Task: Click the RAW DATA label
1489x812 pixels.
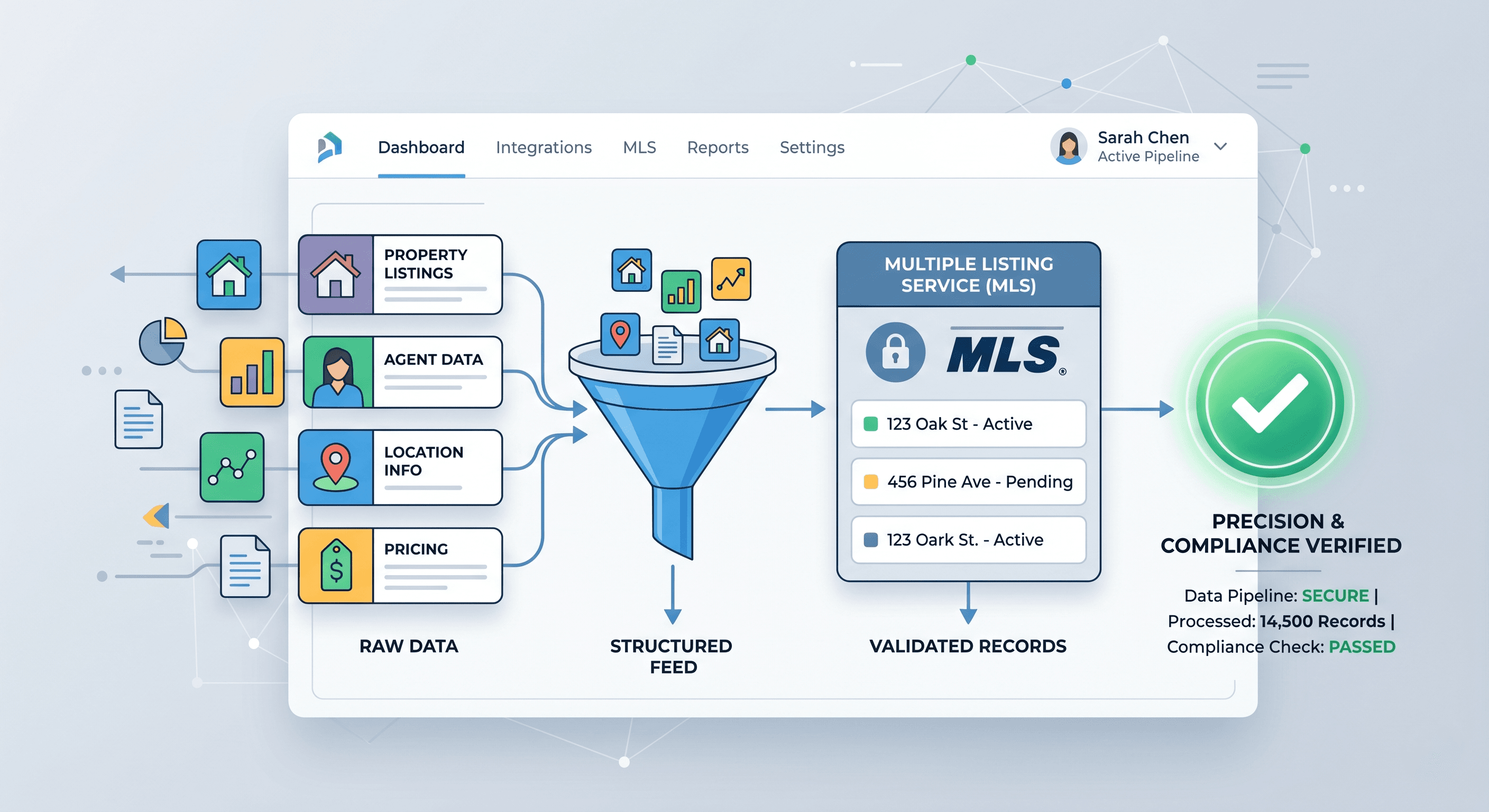Action: pos(409,646)
